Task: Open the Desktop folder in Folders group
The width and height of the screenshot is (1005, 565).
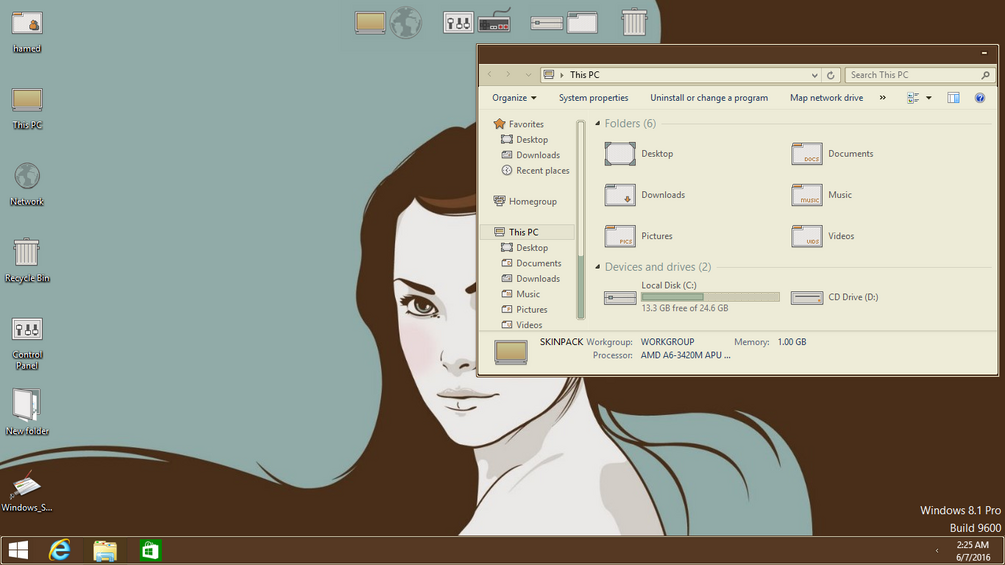Action: pos(639,154)
